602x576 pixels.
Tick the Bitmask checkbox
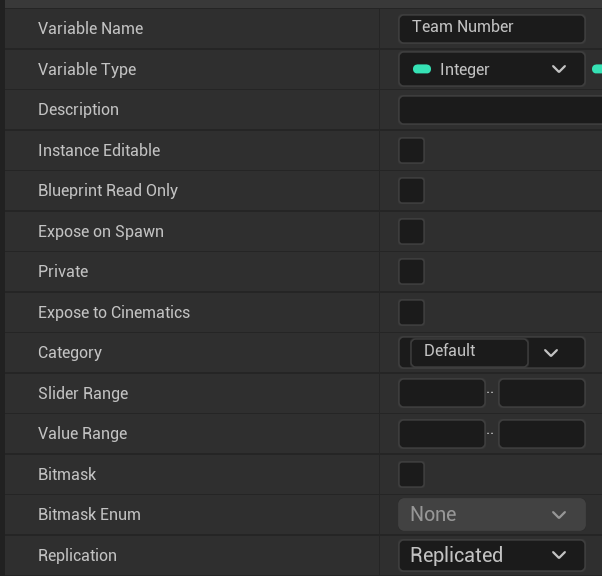click(411, 475)
